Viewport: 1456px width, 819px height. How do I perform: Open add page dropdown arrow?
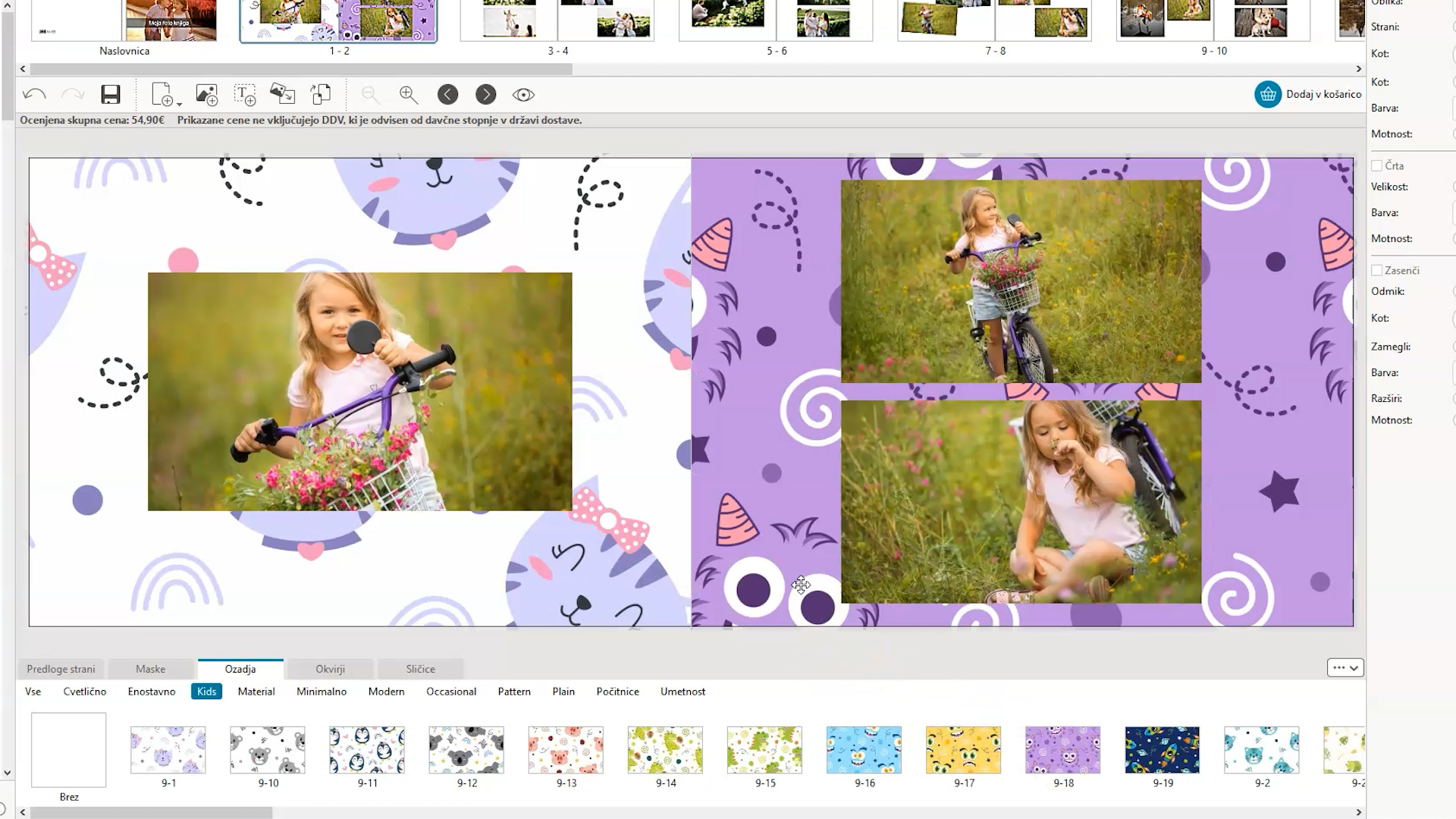click(x=179, y=102)
